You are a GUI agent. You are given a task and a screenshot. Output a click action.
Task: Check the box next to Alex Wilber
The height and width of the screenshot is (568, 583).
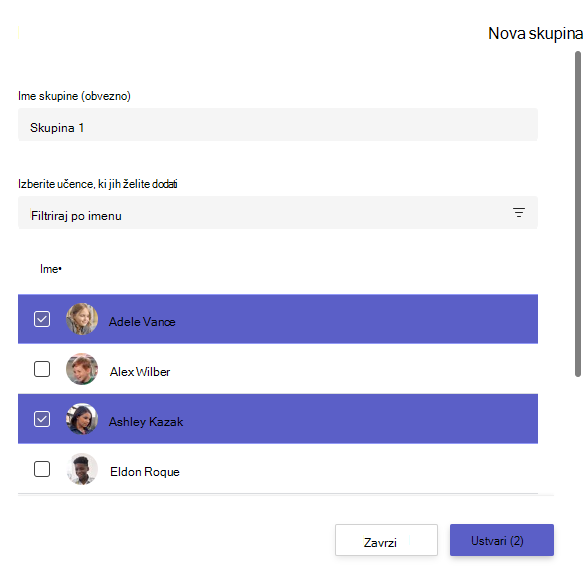coord(42,369)
